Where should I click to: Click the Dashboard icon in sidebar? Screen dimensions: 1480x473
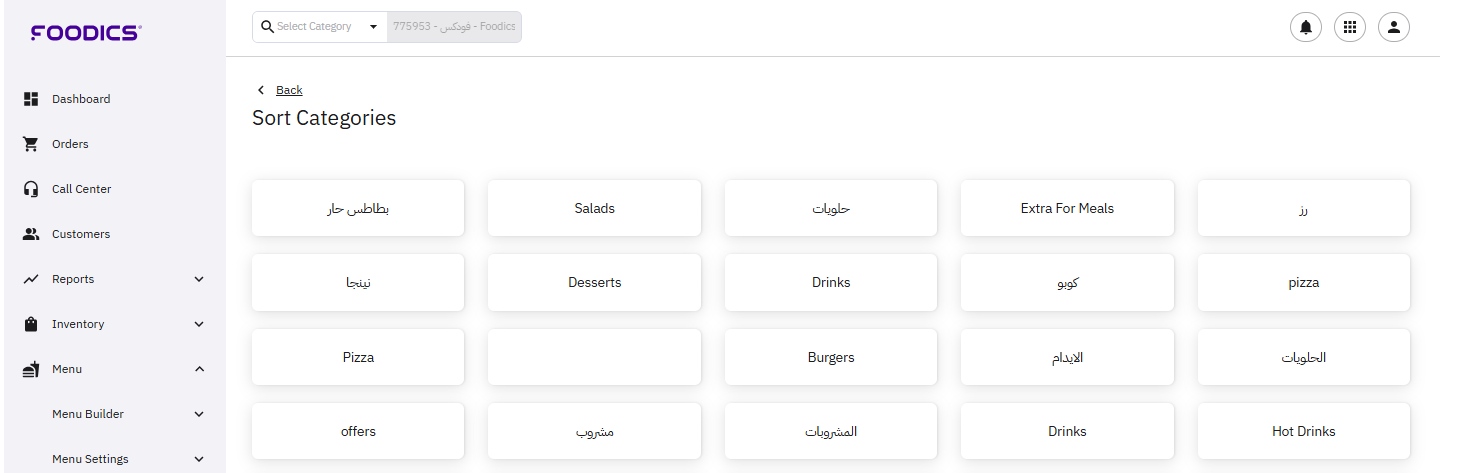pyautogui.click(x=31, y=99)
